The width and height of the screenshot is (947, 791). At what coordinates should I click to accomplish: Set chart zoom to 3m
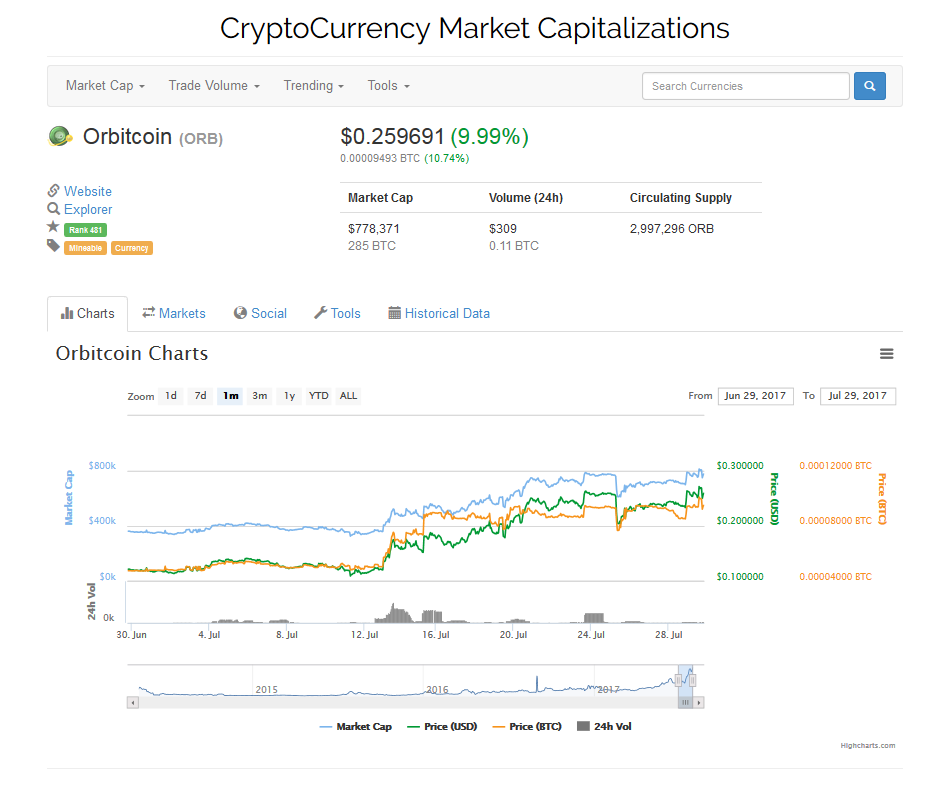[260, 396]
